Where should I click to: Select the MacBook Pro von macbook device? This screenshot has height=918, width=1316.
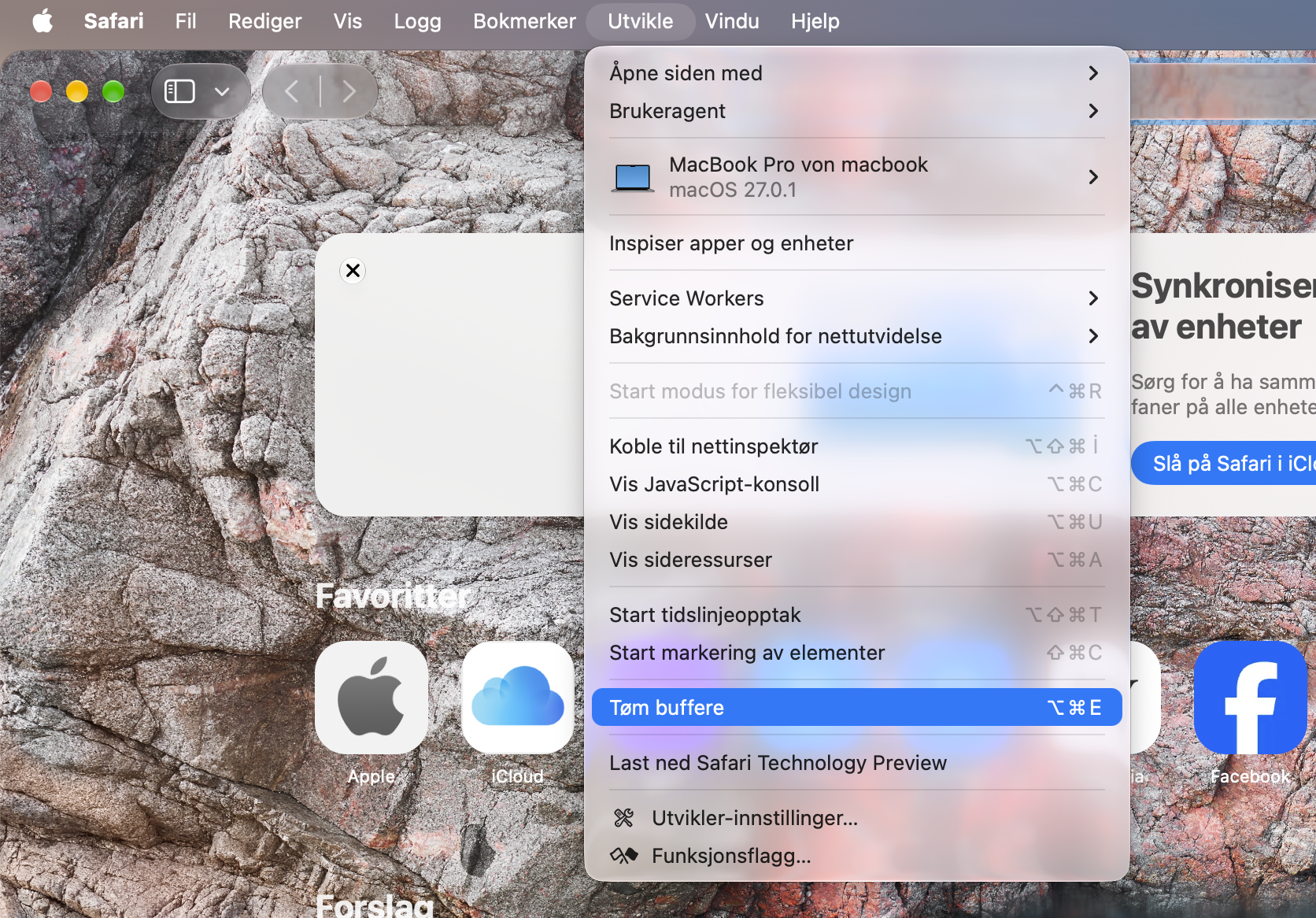click(x=857, y=177)
